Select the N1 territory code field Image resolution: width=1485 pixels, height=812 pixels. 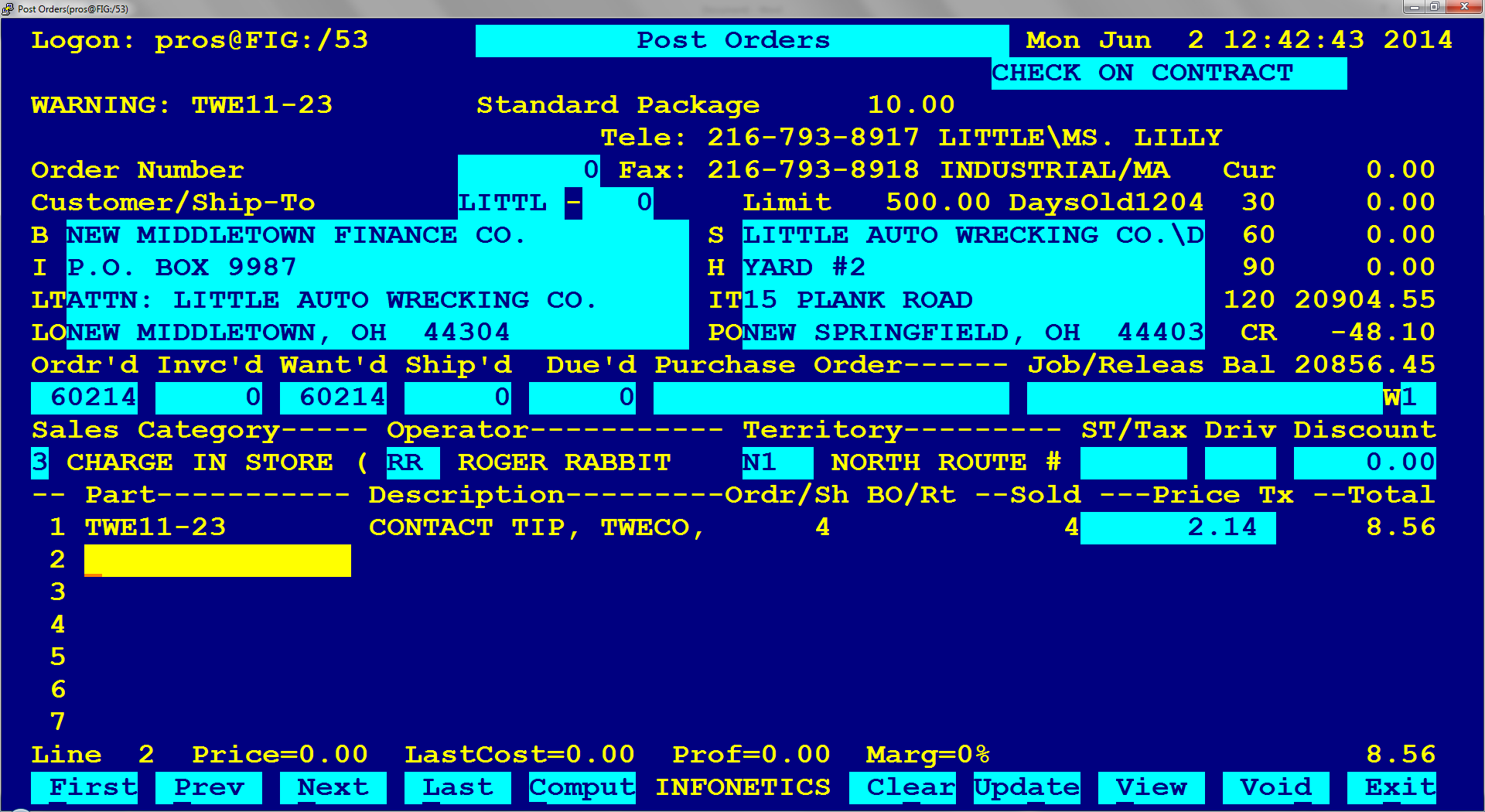tap(777, 462)
